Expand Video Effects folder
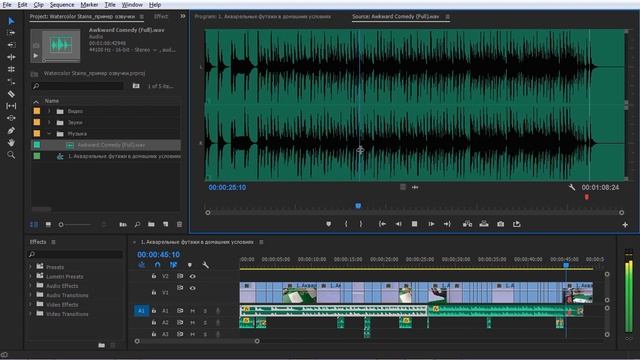Viewport: 640px width, 360px height. pos(30,304)
